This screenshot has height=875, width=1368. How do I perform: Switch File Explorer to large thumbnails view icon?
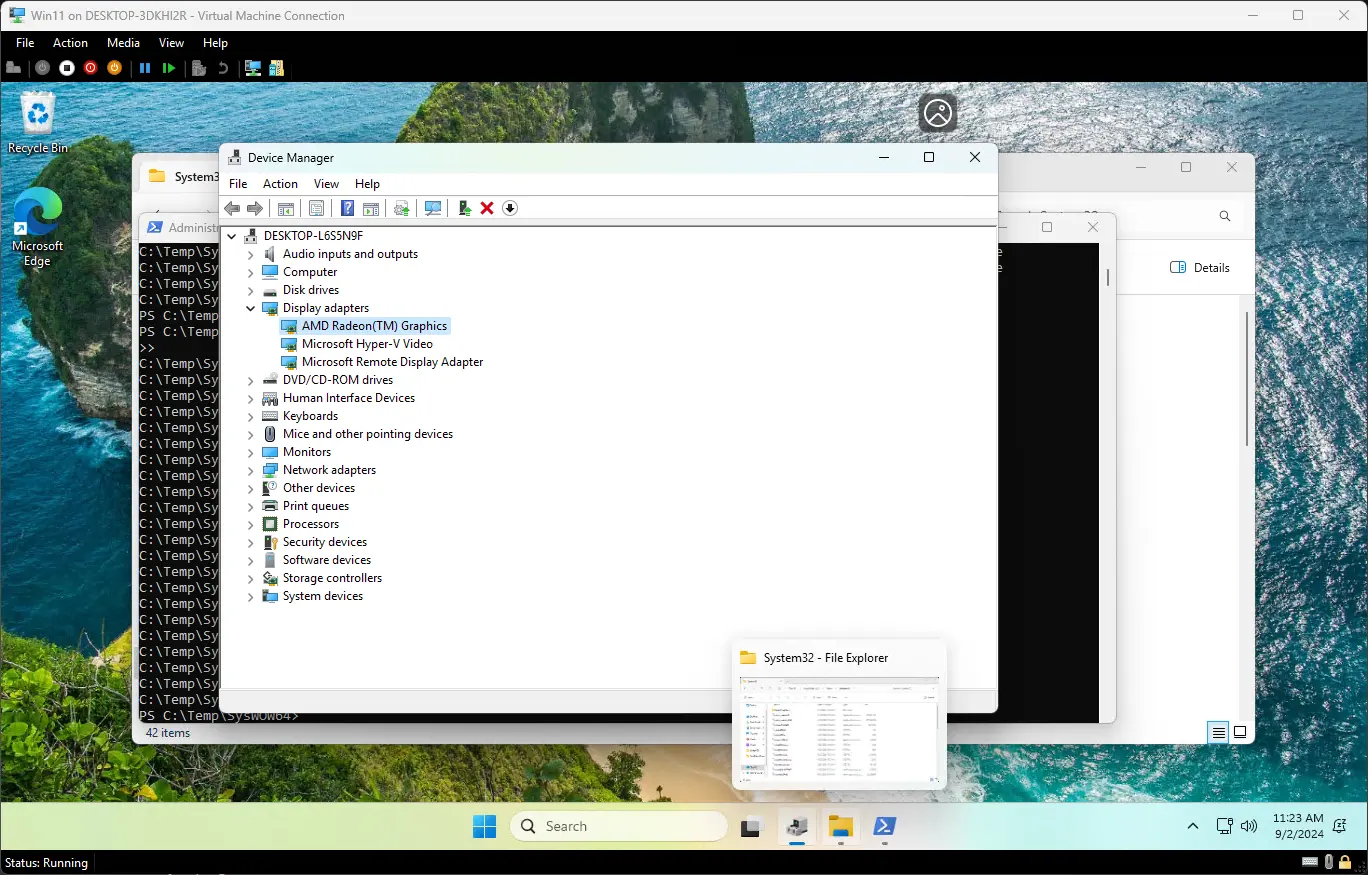(x=1240, y=732)
